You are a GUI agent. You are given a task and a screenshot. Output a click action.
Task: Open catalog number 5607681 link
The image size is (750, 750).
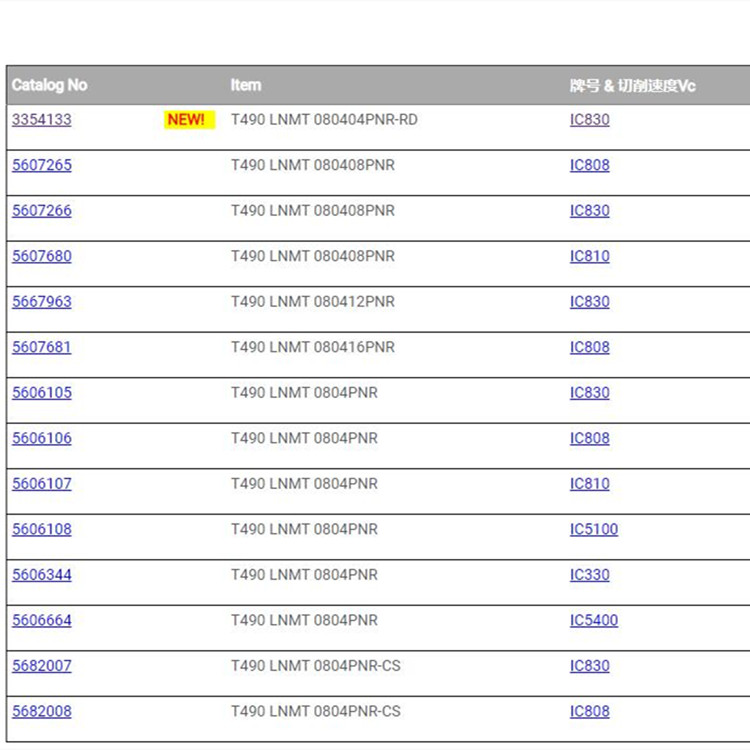[42, 347]
